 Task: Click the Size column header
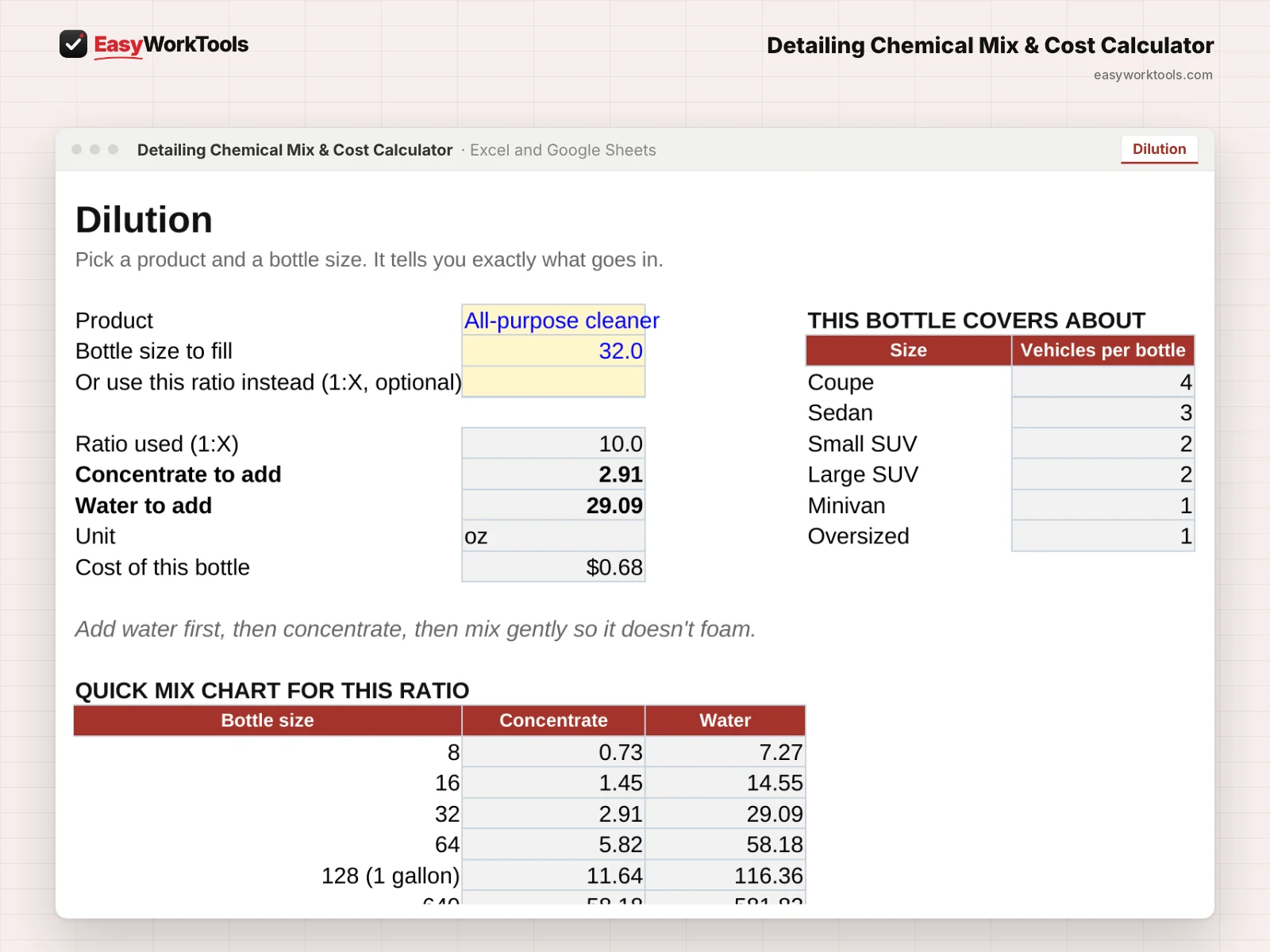coord(908,350)
